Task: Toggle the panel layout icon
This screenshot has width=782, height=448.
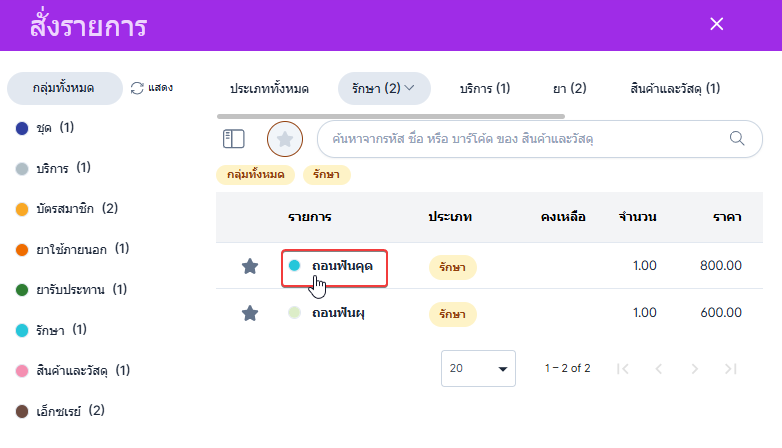Action: coord(233,139)
